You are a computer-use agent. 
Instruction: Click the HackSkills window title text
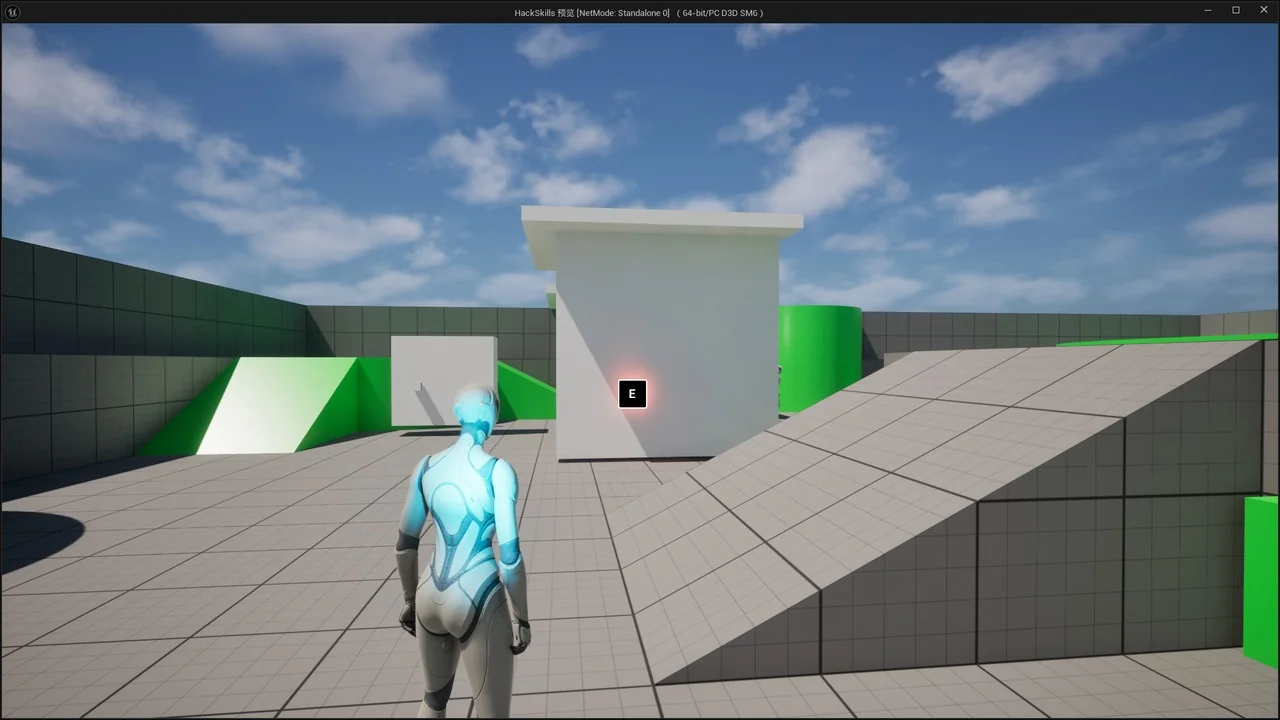click(639, 13)
